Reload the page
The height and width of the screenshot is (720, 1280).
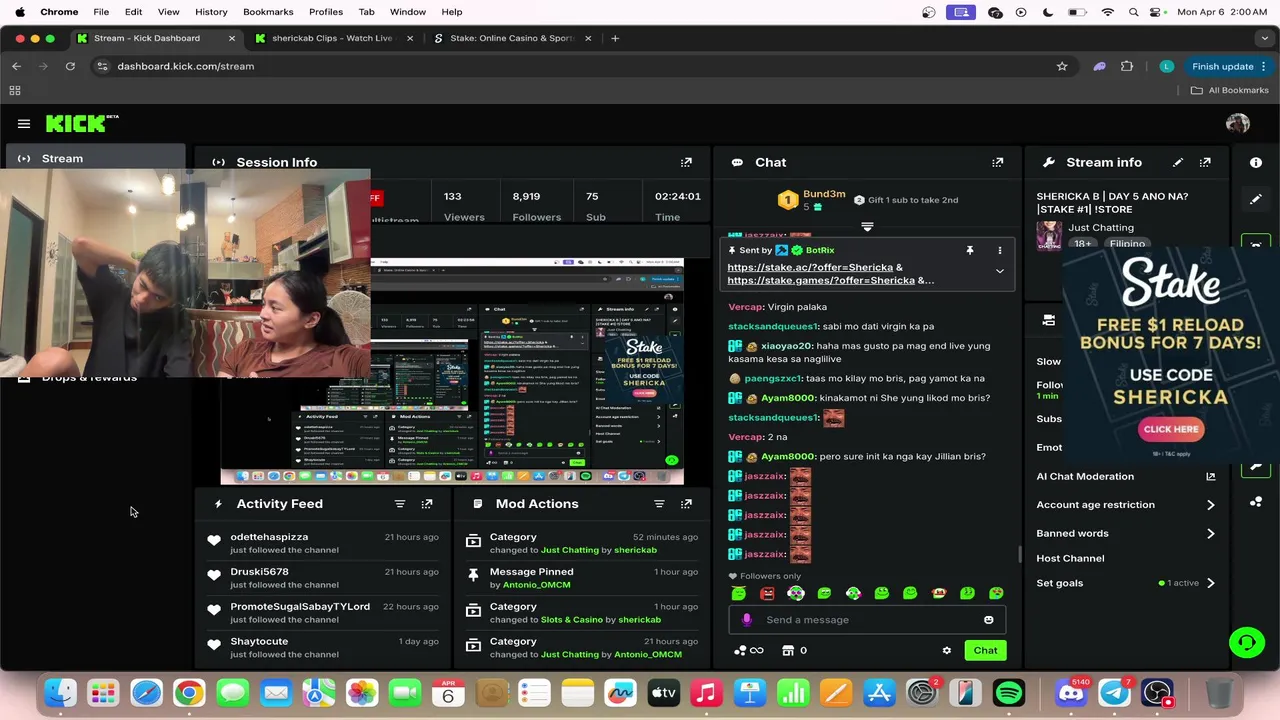point(70,66)
